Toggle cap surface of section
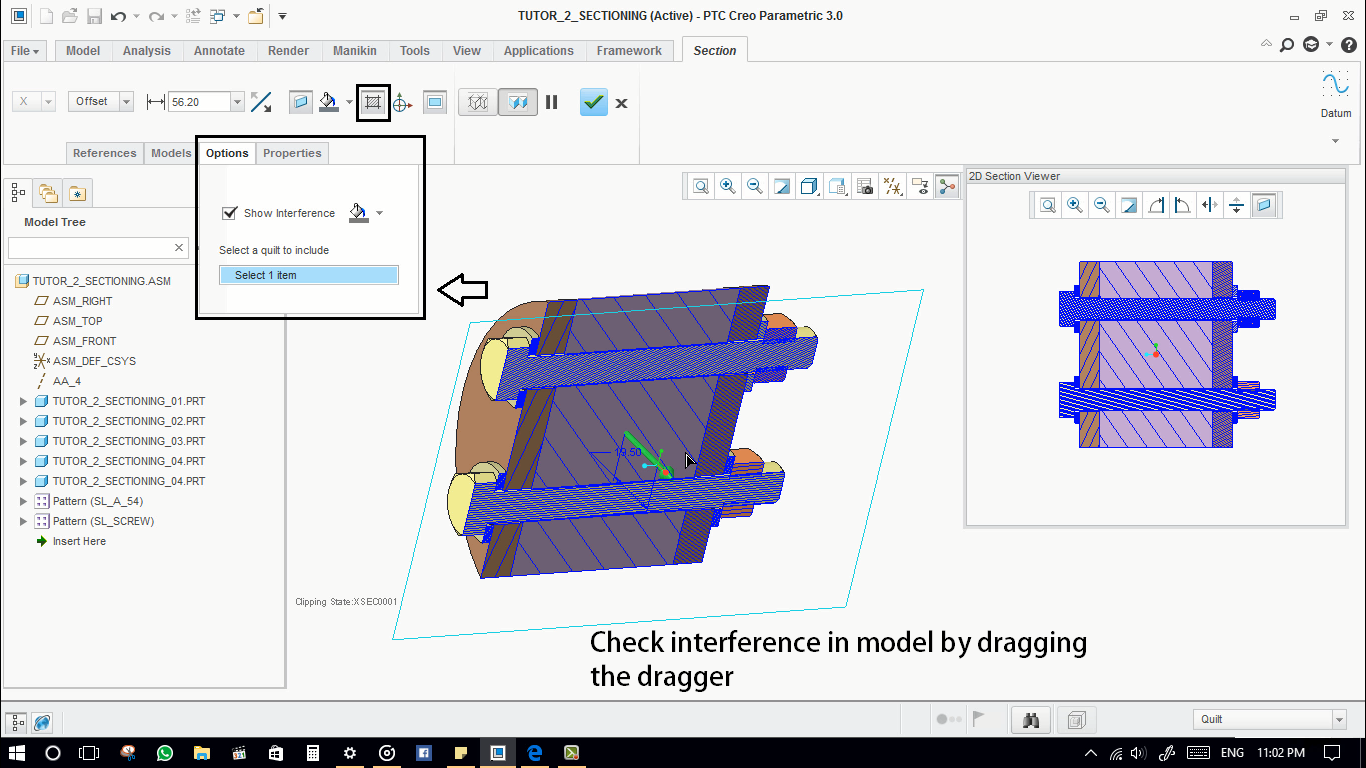1366x768 pixels. pyautogui.click(x=300, y=102)
